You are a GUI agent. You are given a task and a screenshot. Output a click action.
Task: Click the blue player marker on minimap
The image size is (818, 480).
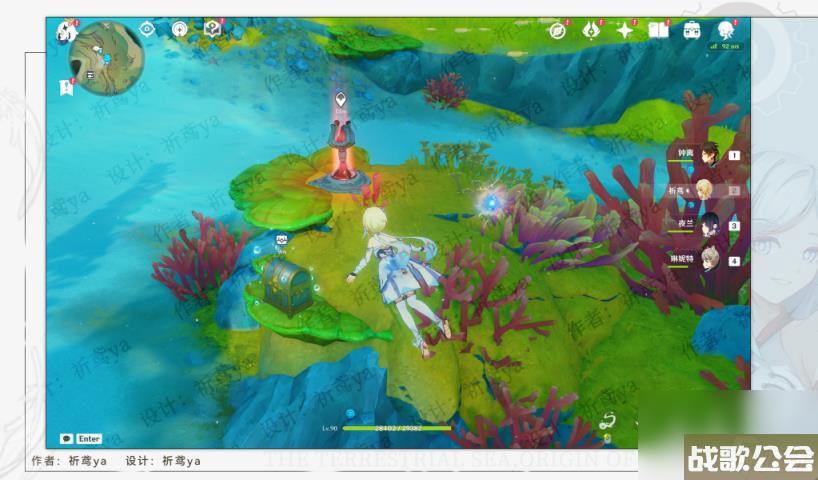[x=106, y=59]
